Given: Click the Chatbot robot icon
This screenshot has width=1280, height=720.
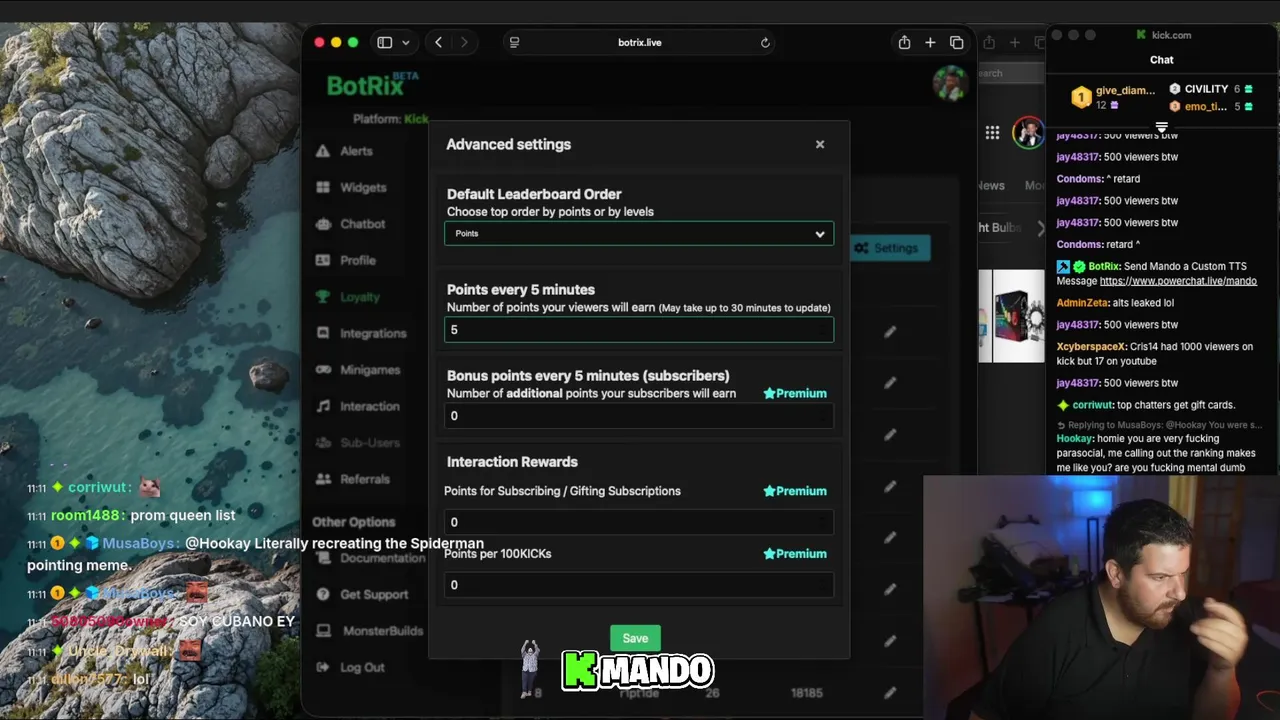Looking at the screenshot, I should pos(323,224).
